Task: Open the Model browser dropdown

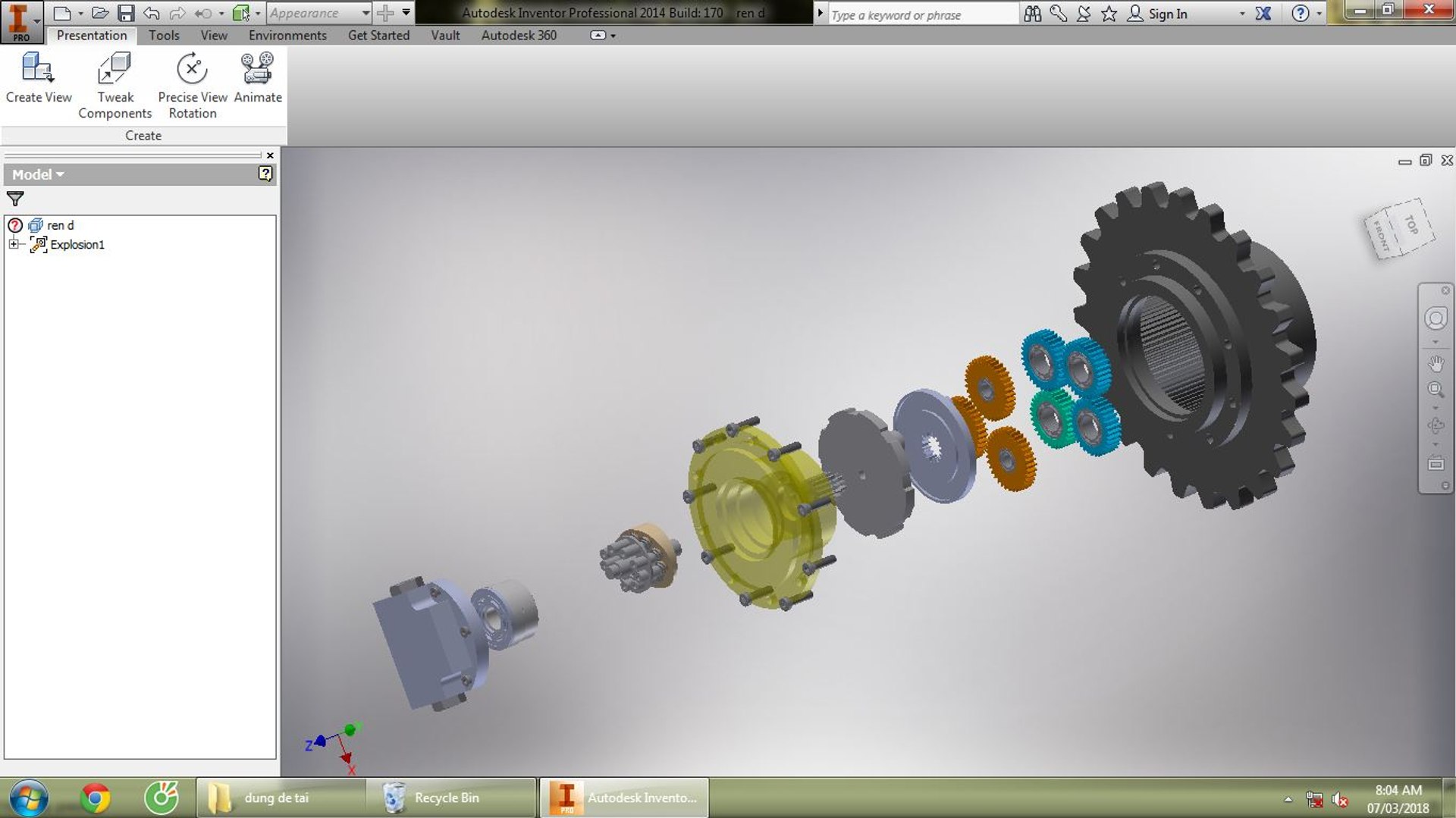Action: click(38, 174)
